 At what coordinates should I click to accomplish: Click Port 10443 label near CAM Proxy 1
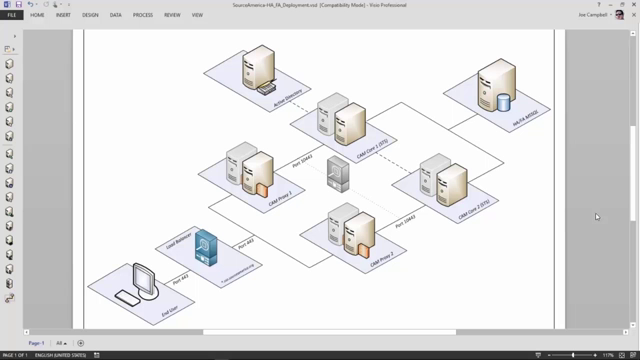coord(302,160)
